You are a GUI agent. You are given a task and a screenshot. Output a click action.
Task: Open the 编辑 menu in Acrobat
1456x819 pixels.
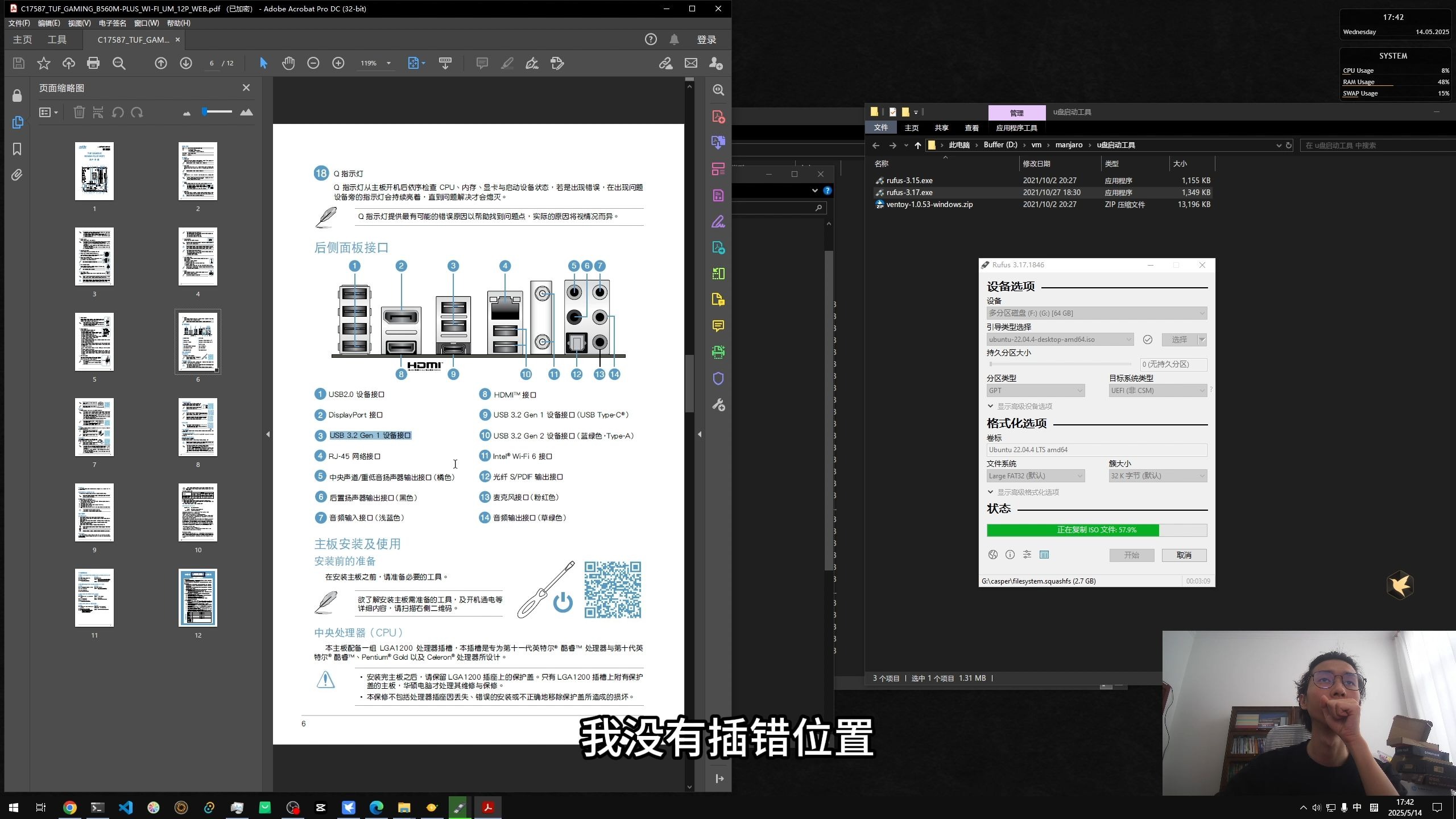coord(49,23)
